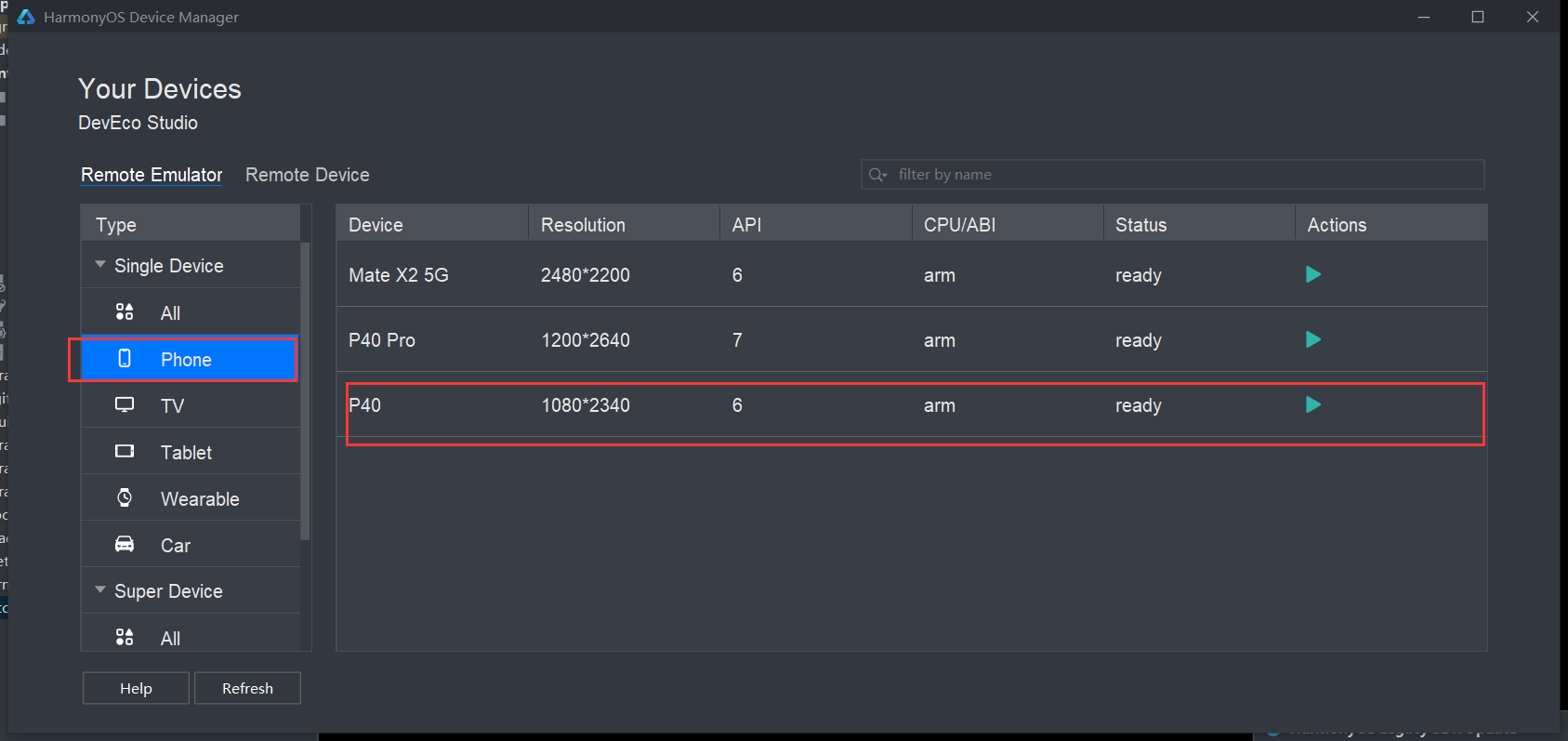Click the API value 7 cell

tap(737, 340)
